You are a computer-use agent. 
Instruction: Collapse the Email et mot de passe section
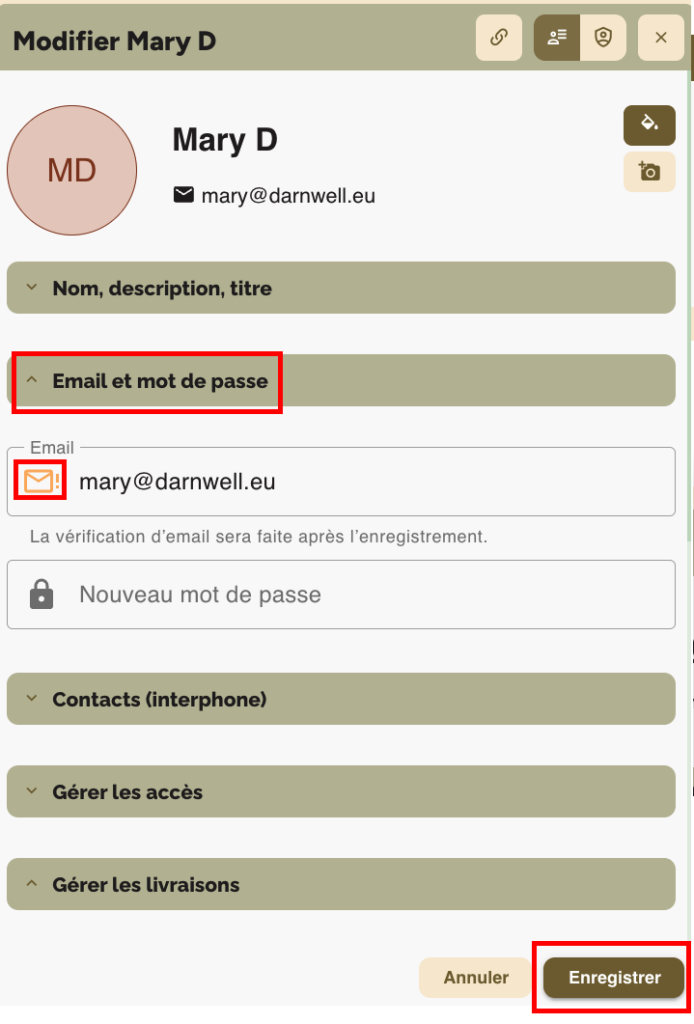[x=341, y=381]
